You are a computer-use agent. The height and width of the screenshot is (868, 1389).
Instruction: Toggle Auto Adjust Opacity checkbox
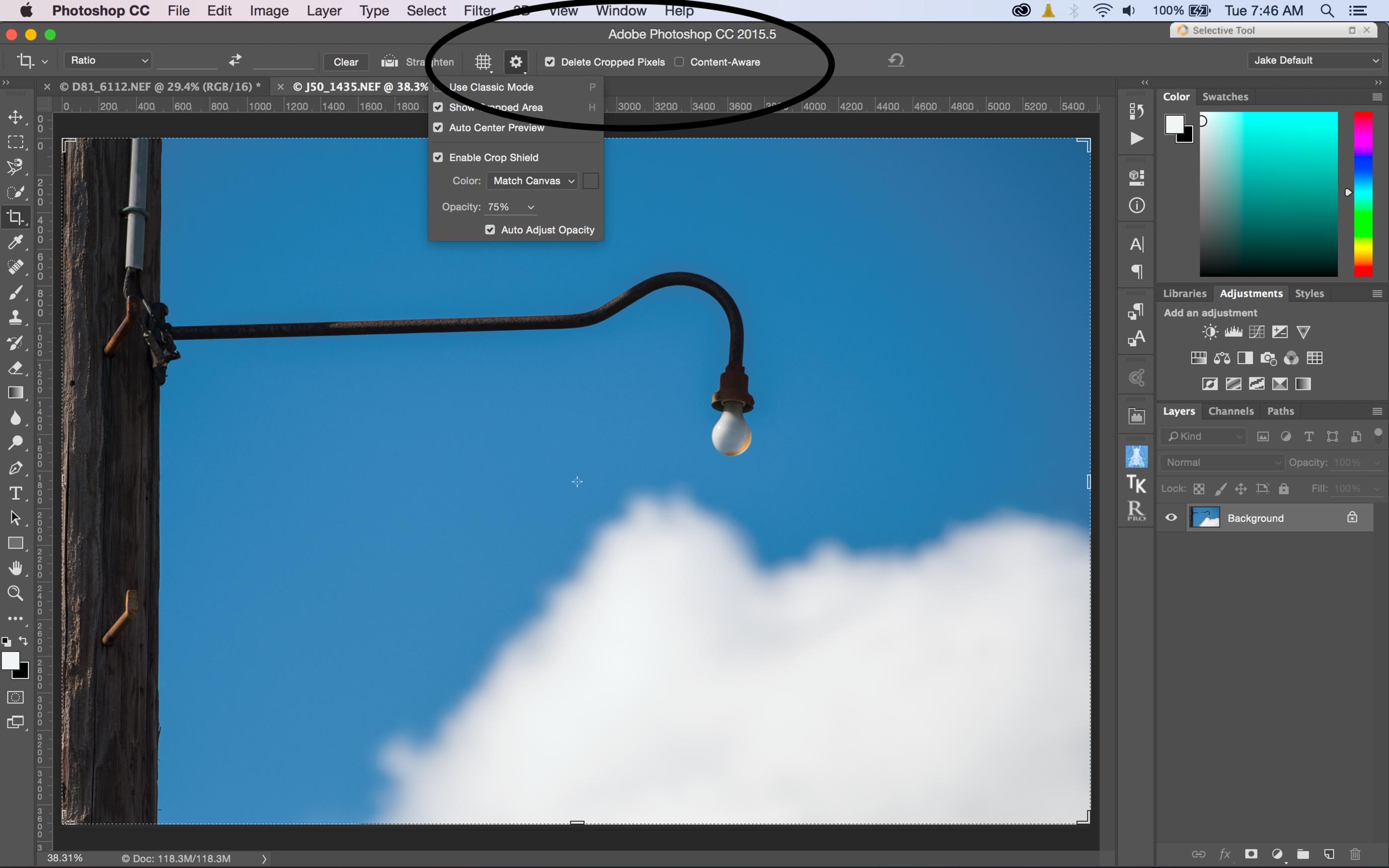point(490,229)
